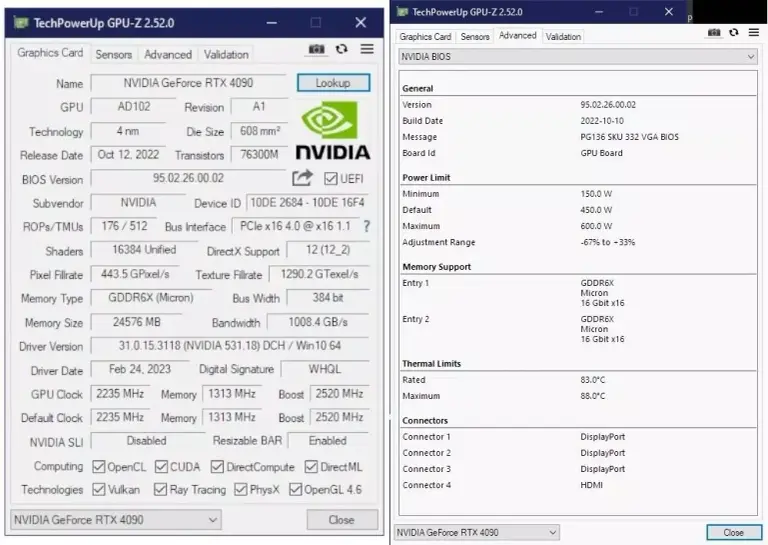This screenshot has width=768, height=545.
Task: Click the Texture Fillrate value 1290.2 GTexel/s
Action: 319,274
